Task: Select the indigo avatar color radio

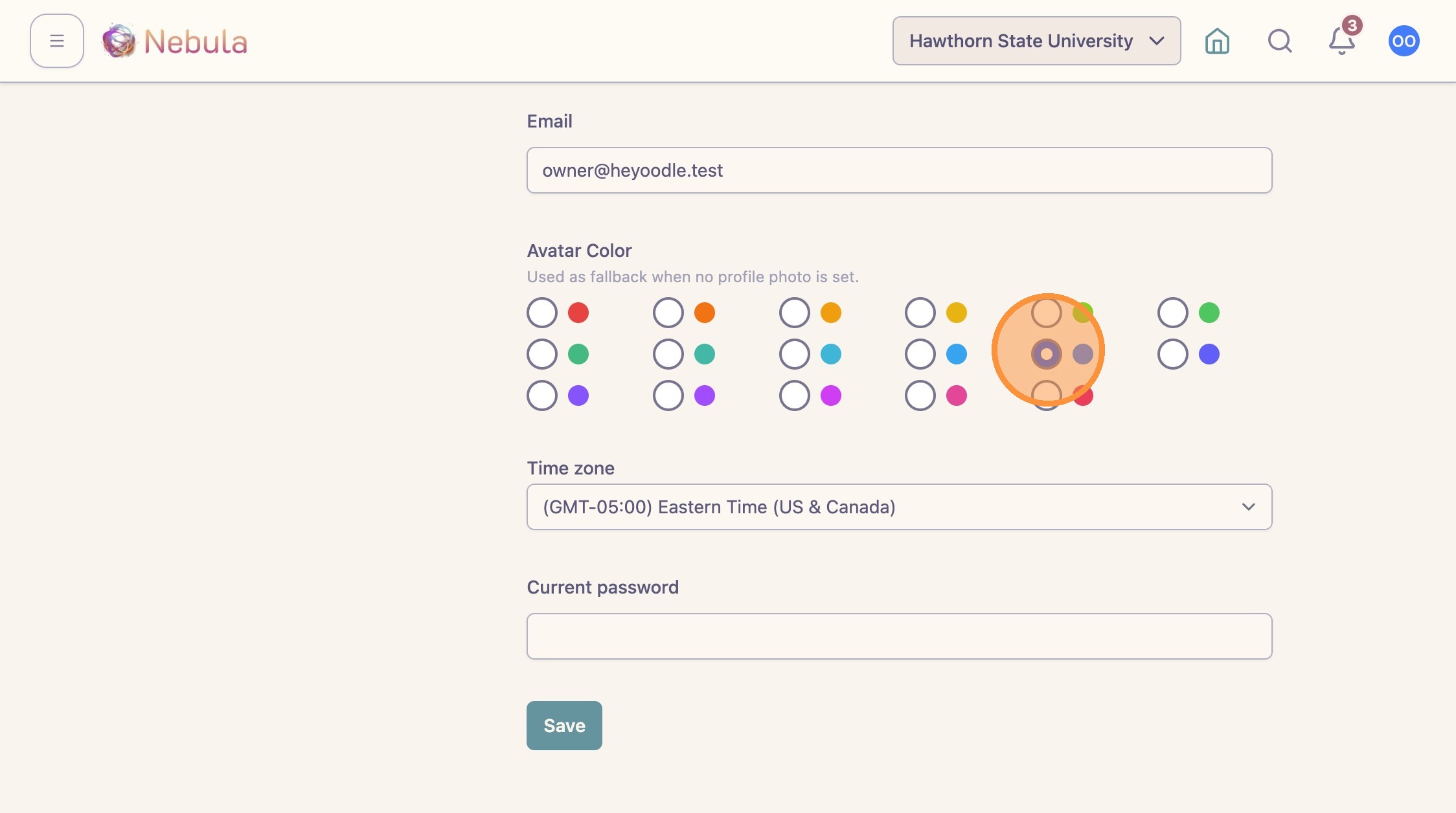Action: pyautogui.click(x=1173, y=354)
